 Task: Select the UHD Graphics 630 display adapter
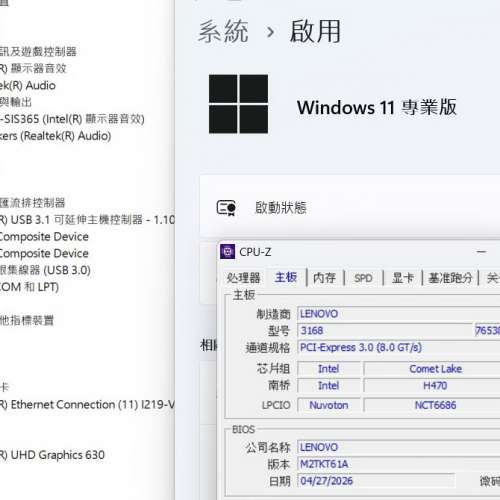click(52, 455)
